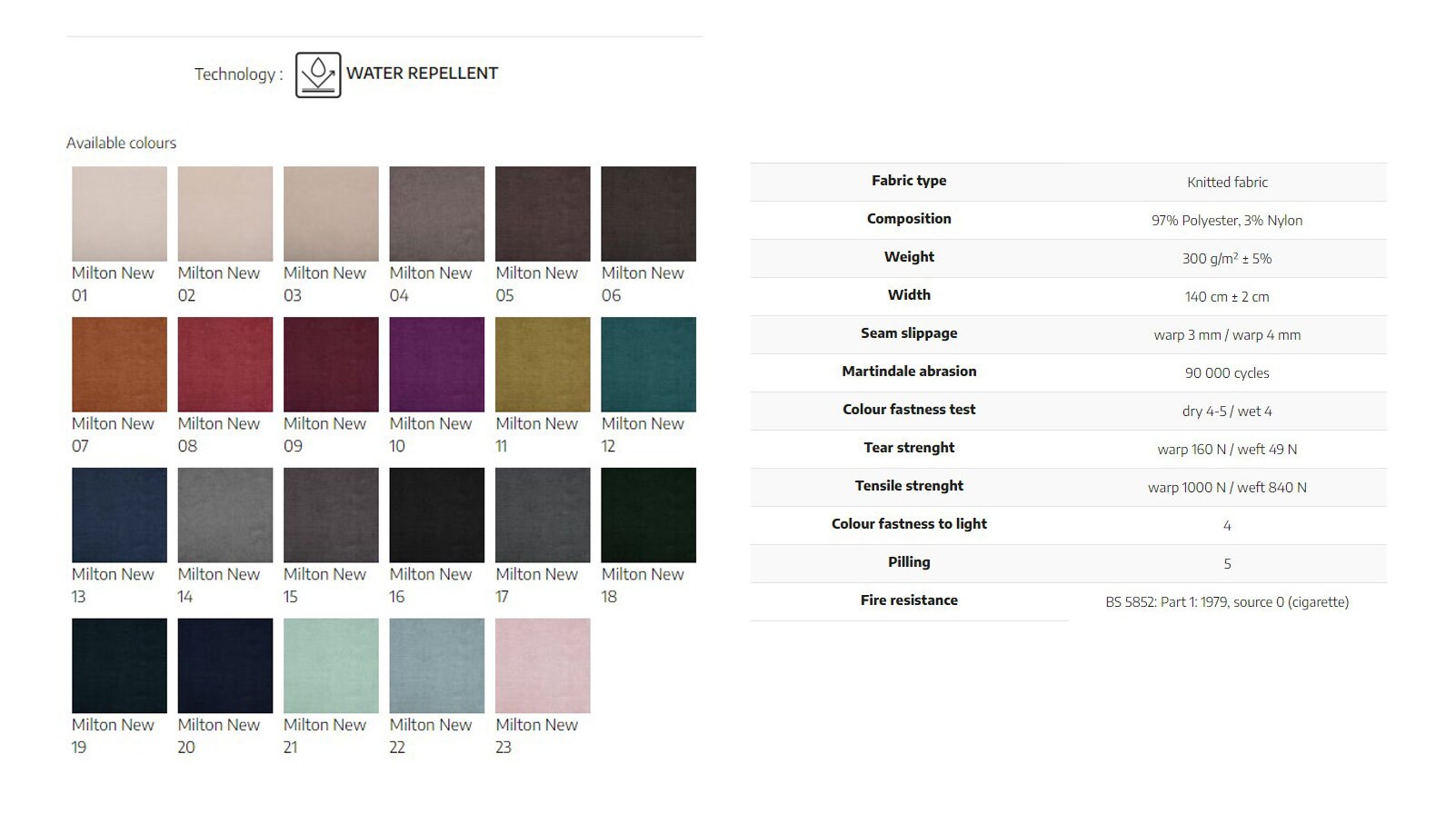The width and height of the screenshot is (1456, 833).
Task: Click the 'Pilling' row label
Action: [909, 562]
